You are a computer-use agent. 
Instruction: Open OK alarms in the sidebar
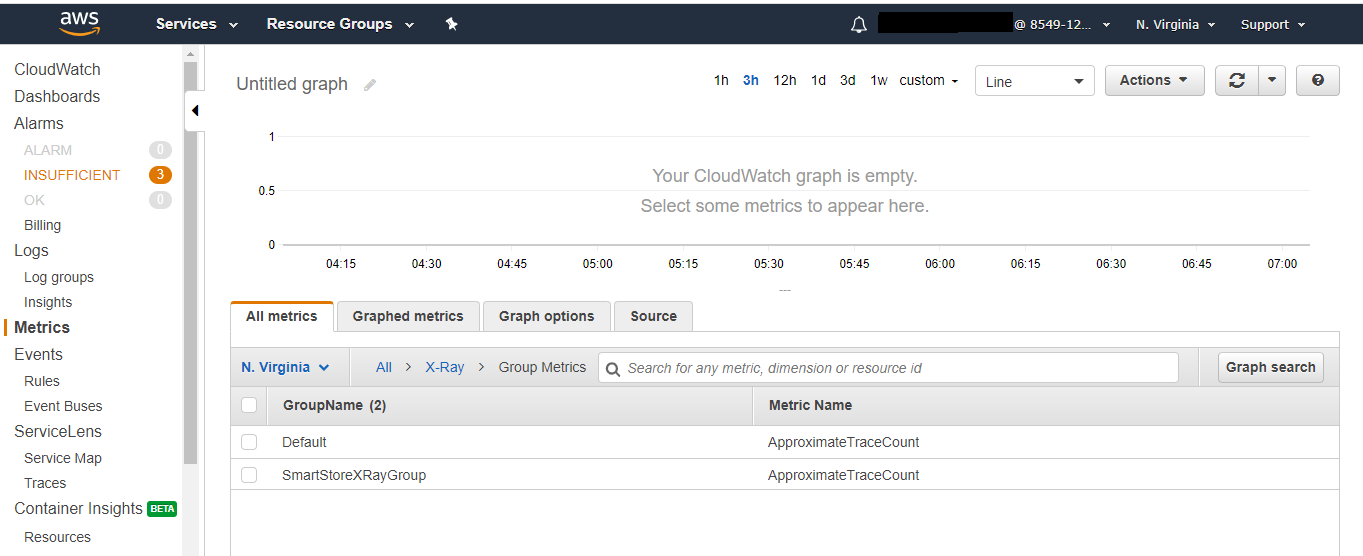(x=34, y=200)
